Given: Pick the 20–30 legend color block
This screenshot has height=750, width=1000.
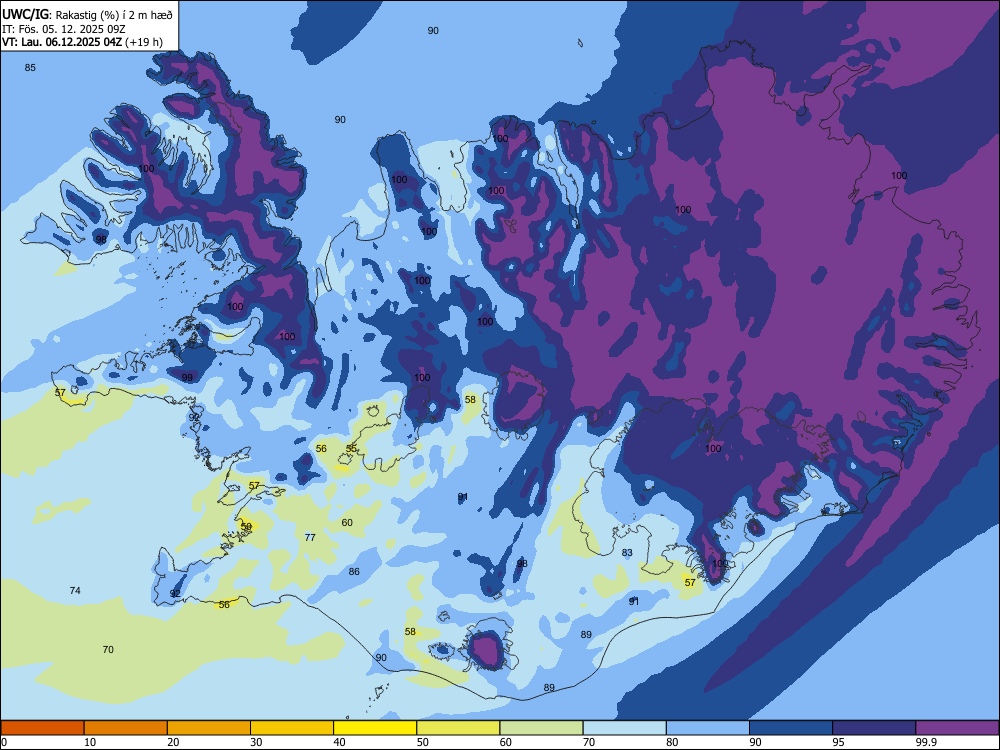Looking at the screenshot, I should click(x=209, y=728).
